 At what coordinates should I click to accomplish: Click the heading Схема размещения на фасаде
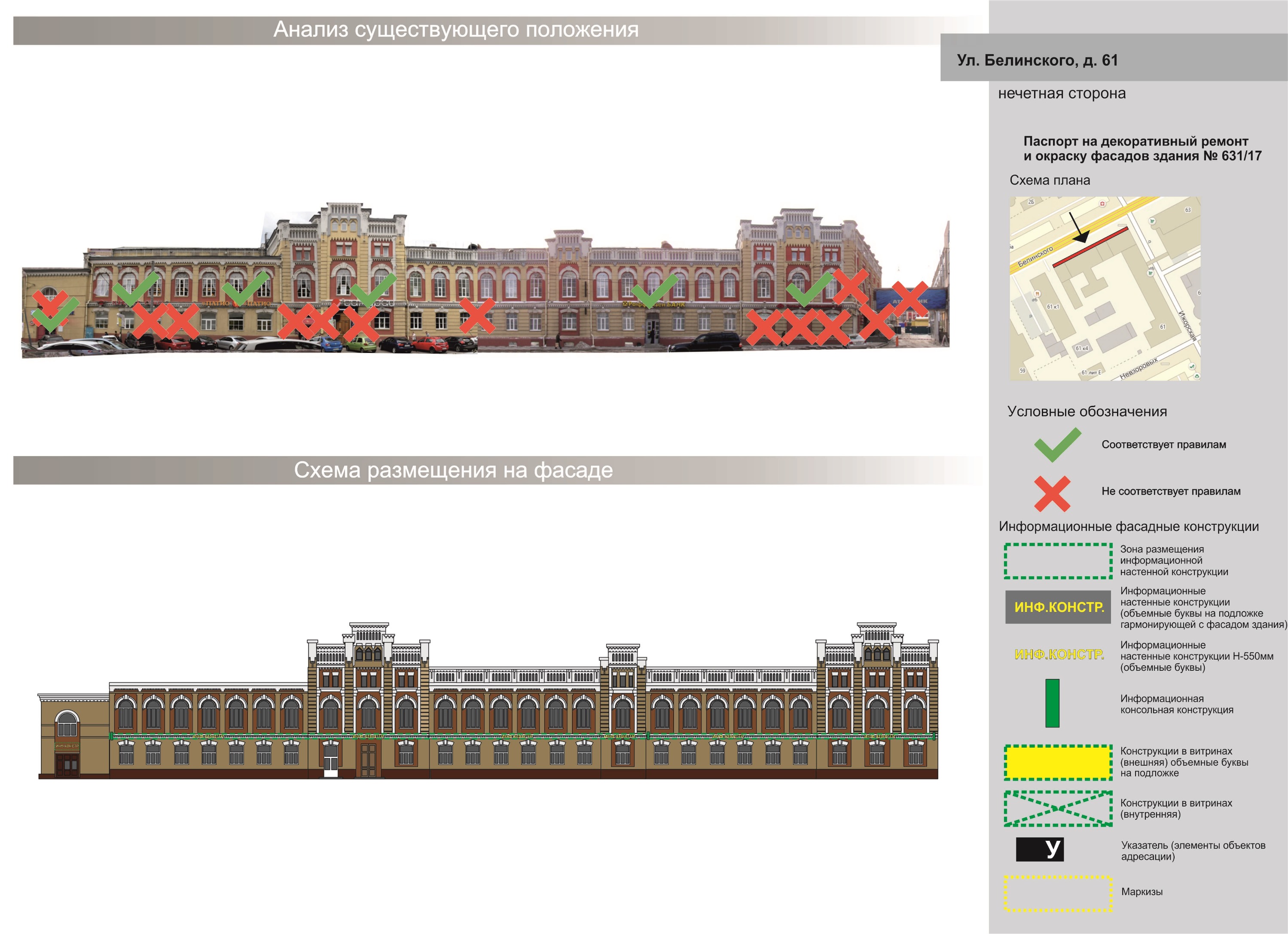tap(453, 470)
